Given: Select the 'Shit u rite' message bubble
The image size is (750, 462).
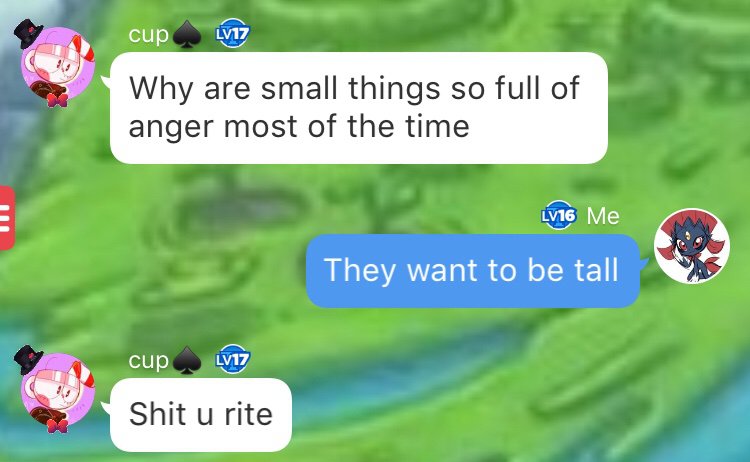Looking at the screenshot, I should coord(201,415).
